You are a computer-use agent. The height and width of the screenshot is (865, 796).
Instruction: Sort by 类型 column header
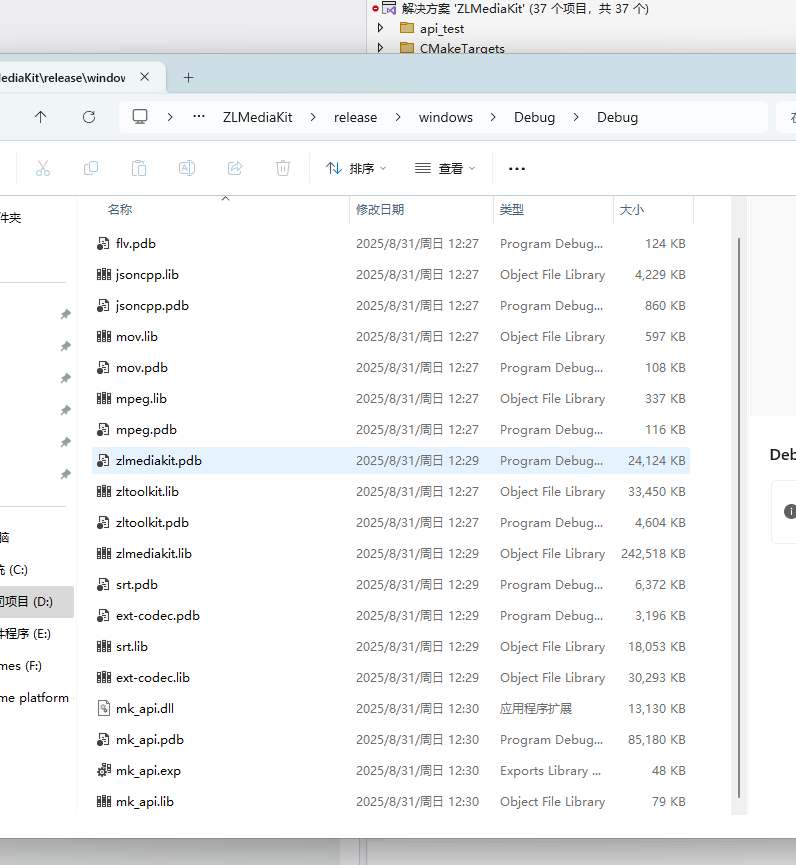[x=512, y=210]
